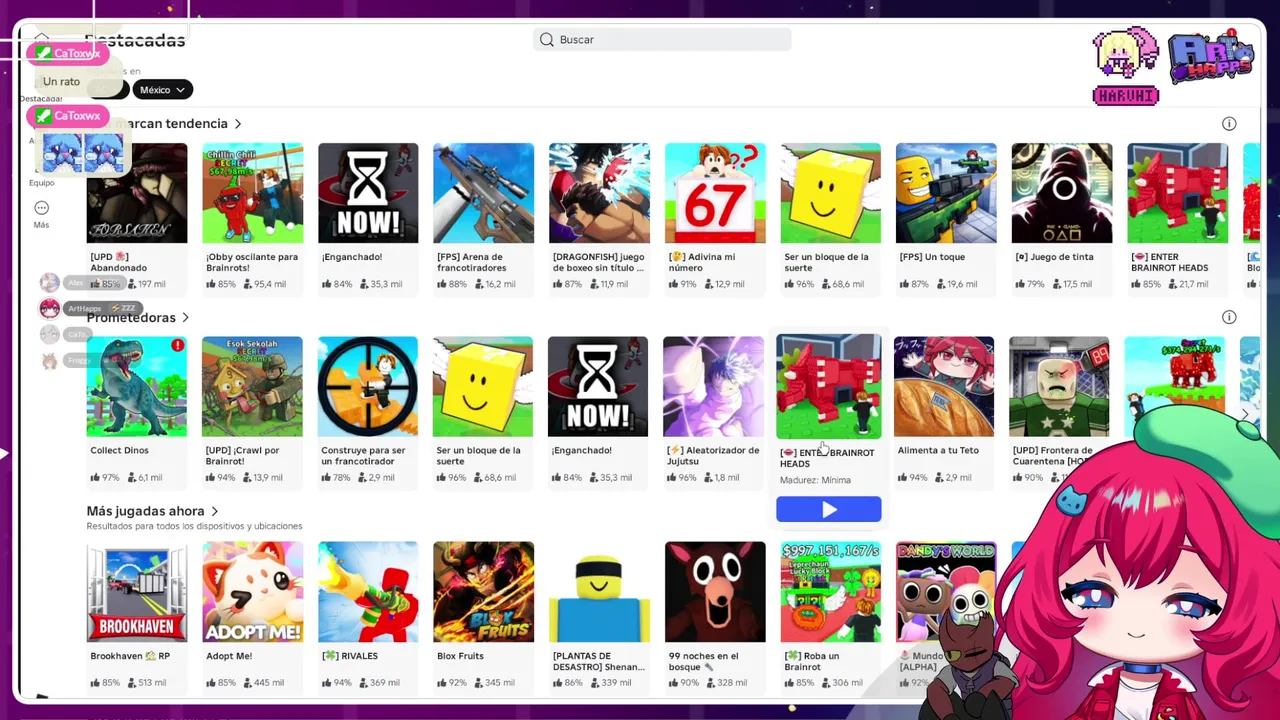This screenshot has height=720, width=1280.
Task: Open info icon for Prometedoras section
Action: [1229, 317]
